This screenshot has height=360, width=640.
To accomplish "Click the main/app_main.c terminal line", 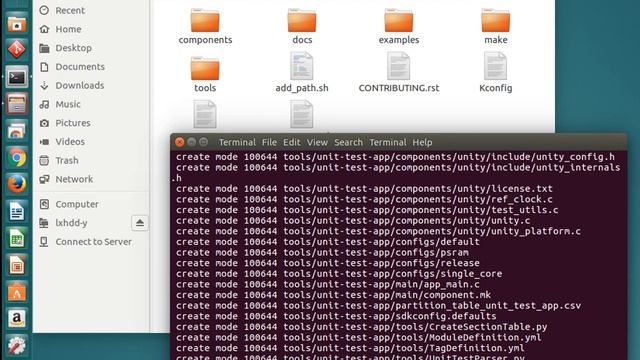I will [x=328, y=284].
